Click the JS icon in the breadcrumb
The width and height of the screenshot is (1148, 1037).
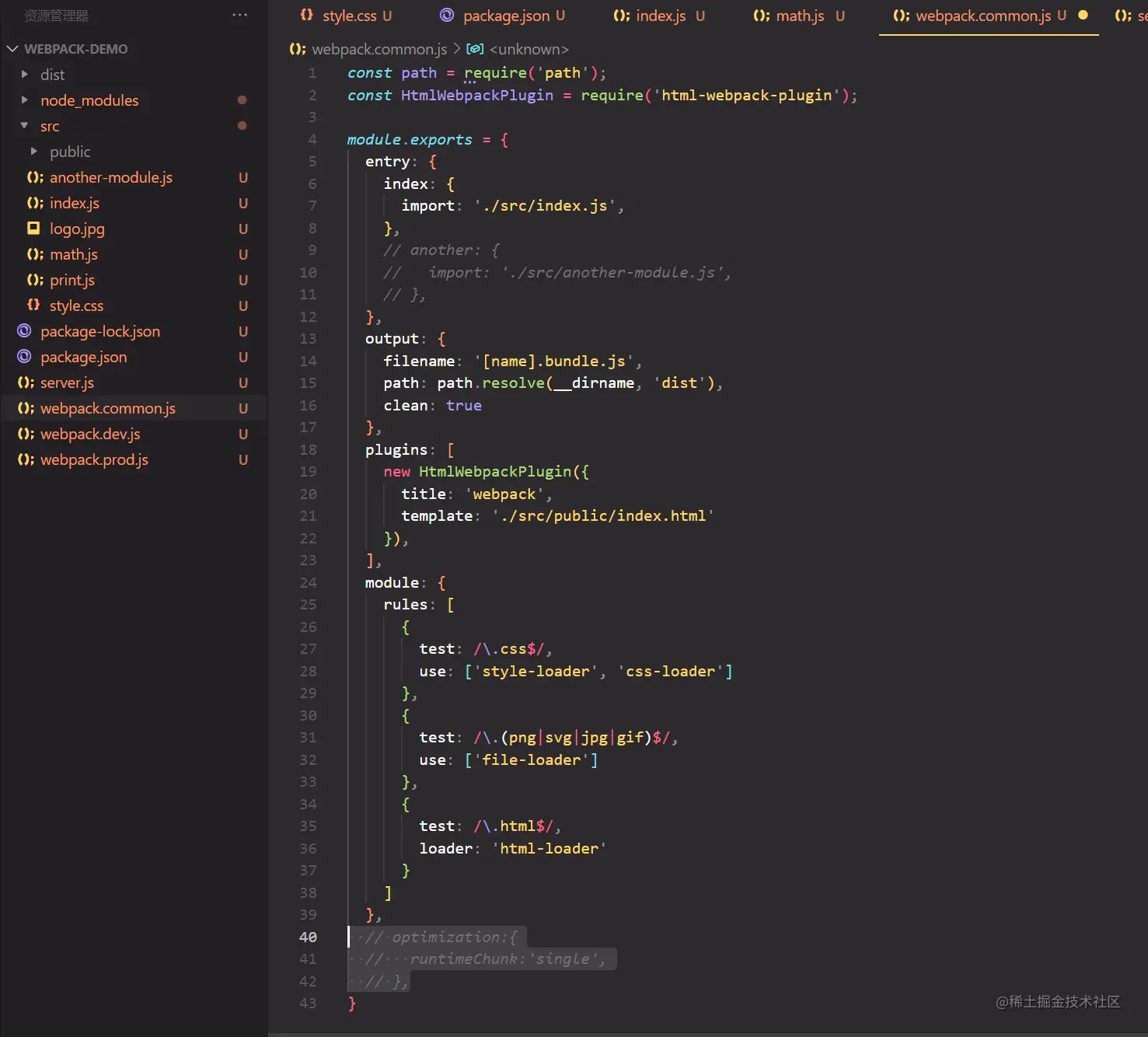tap(297, 49)
